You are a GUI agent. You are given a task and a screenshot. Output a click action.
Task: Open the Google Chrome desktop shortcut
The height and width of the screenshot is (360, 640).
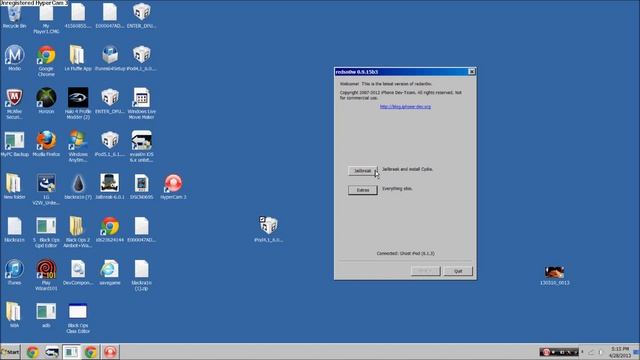click(x=46, y=60)
